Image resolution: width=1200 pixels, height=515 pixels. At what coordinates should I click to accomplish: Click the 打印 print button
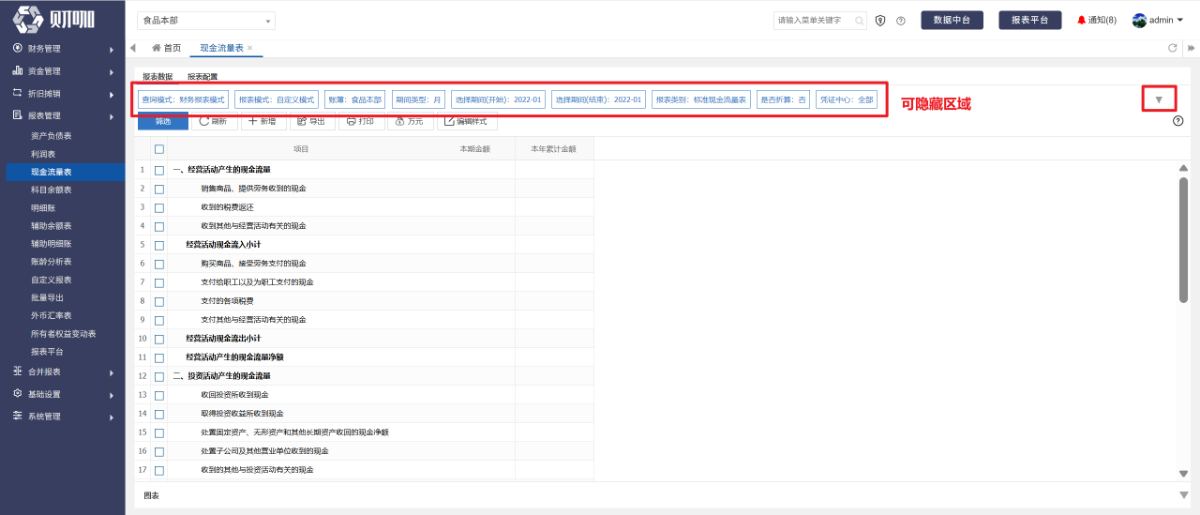point(360,121)
